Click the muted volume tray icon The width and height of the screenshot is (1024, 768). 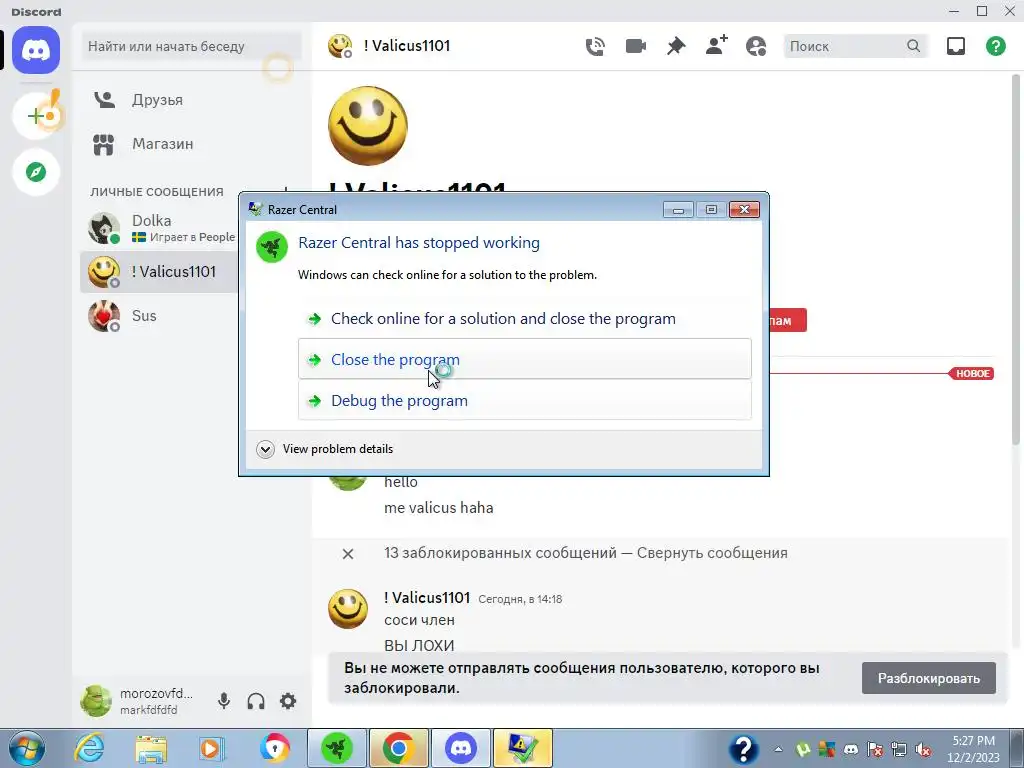click(923, 750)
